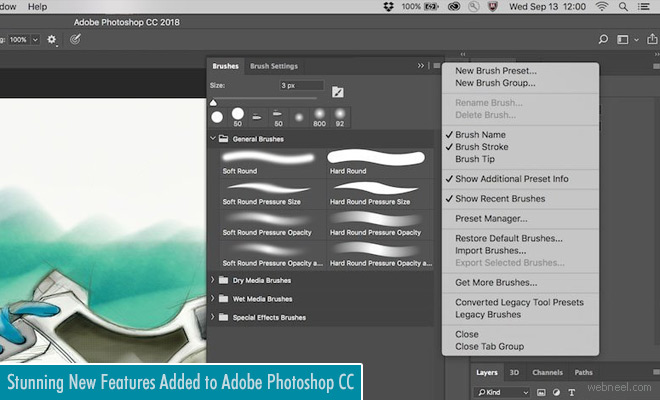Toggle the Brush Settings panel icon beside Size

tap(338, 92)
